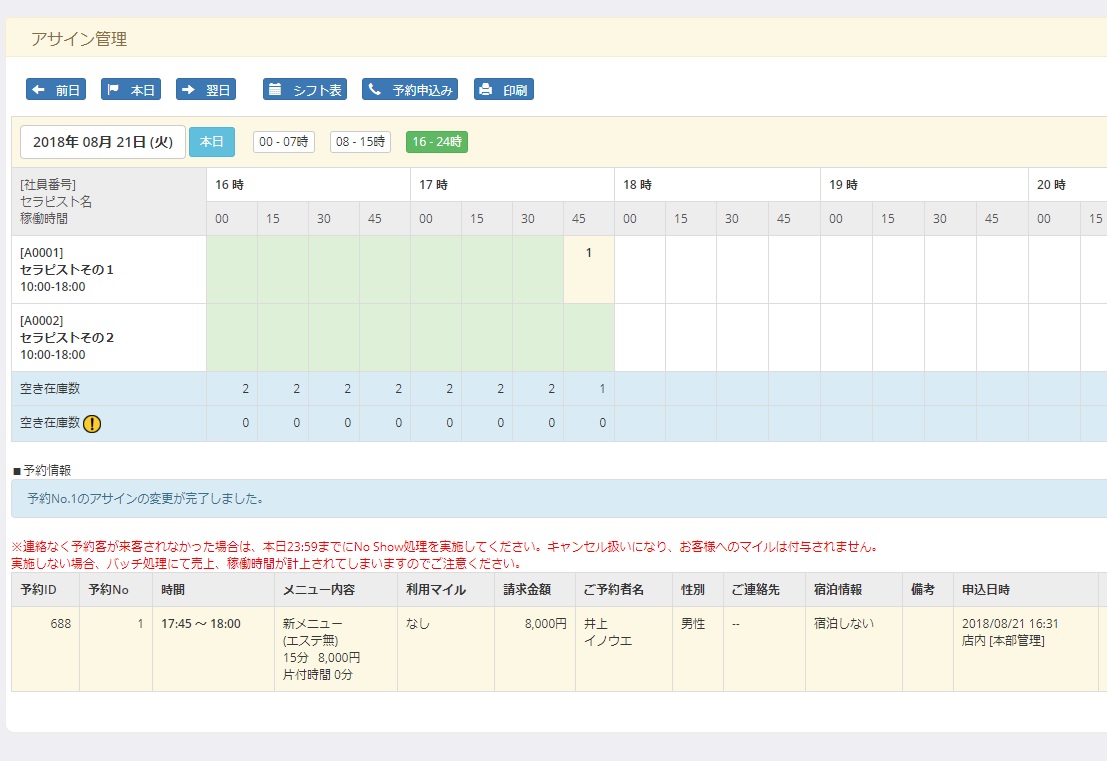Open the 予約申込み reservation form

tap(409, 88)
